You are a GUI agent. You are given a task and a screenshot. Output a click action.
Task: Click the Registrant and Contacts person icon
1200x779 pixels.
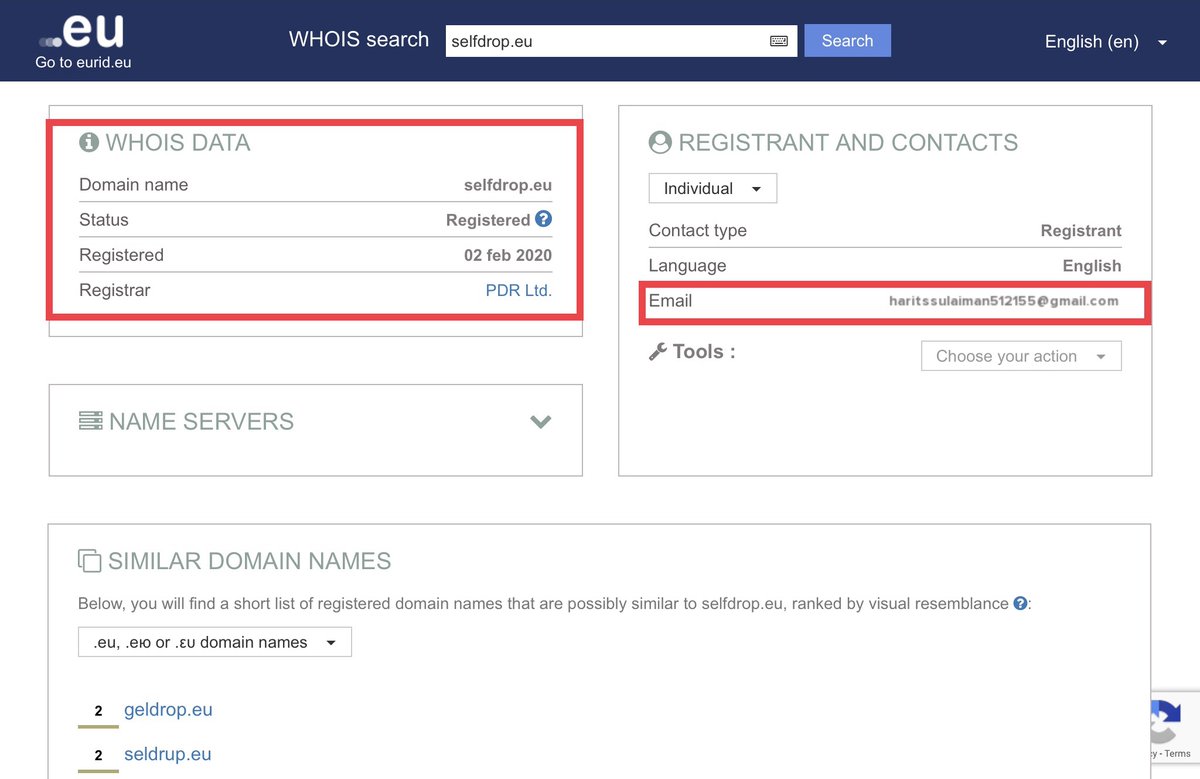660,142
